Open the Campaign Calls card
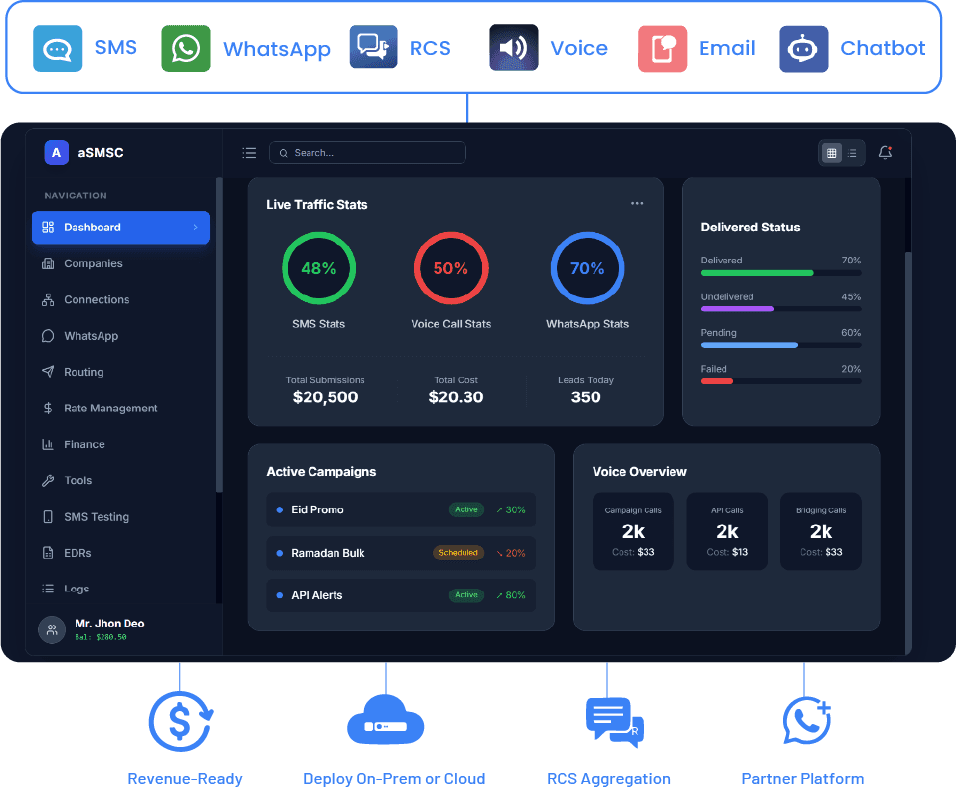Image resolution: width=956 pixels, height=788 pixels. (633, 532)
